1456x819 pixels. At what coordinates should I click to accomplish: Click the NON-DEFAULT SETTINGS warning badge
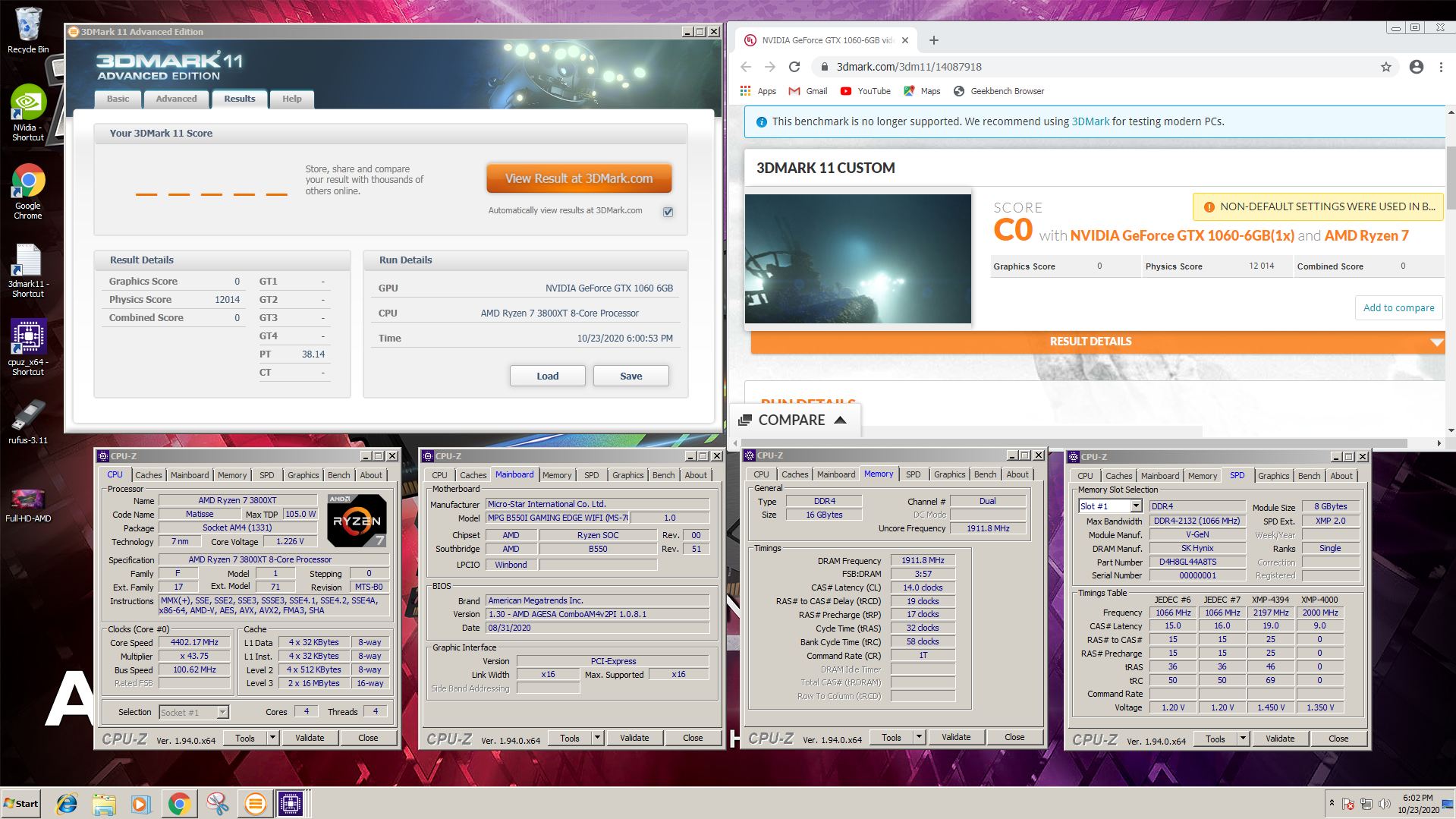pos(1318,206)
